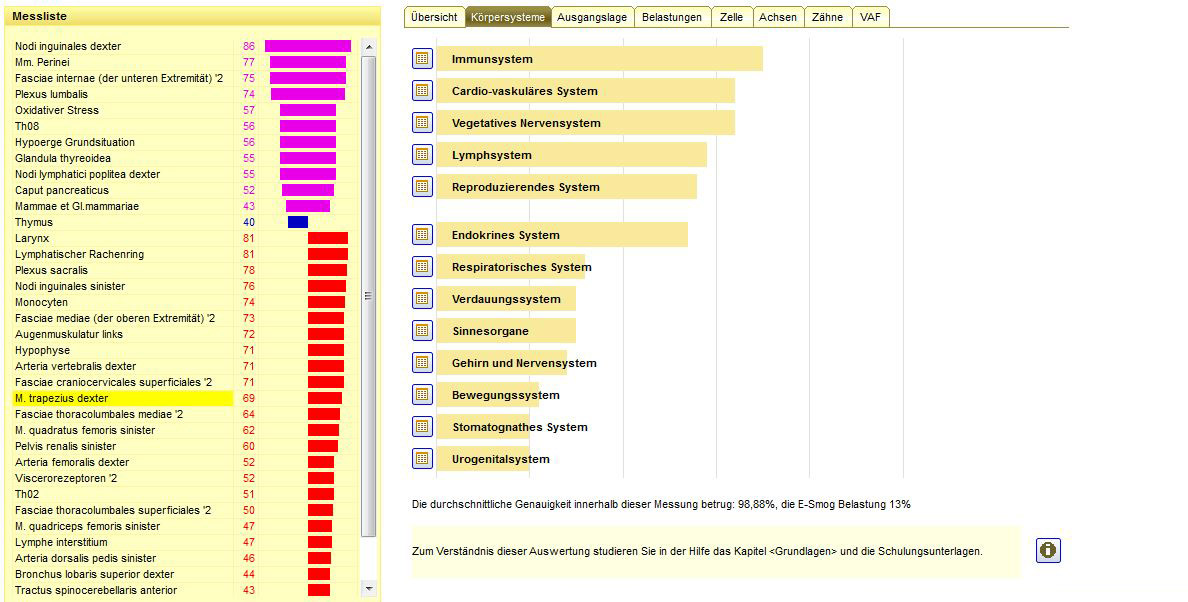Click the Messliste scroll down arrow
The image size is (1188, 602).
coord(368,588)
